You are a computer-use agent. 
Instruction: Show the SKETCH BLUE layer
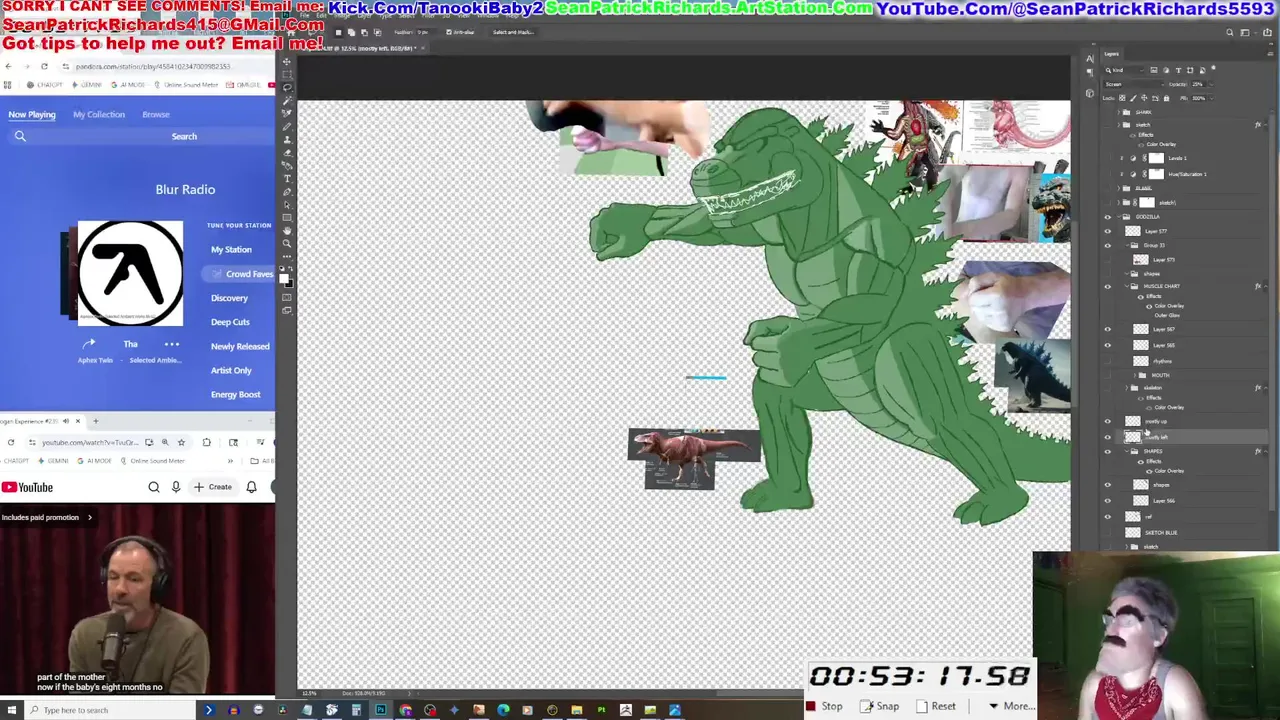tap(1108, 532)
